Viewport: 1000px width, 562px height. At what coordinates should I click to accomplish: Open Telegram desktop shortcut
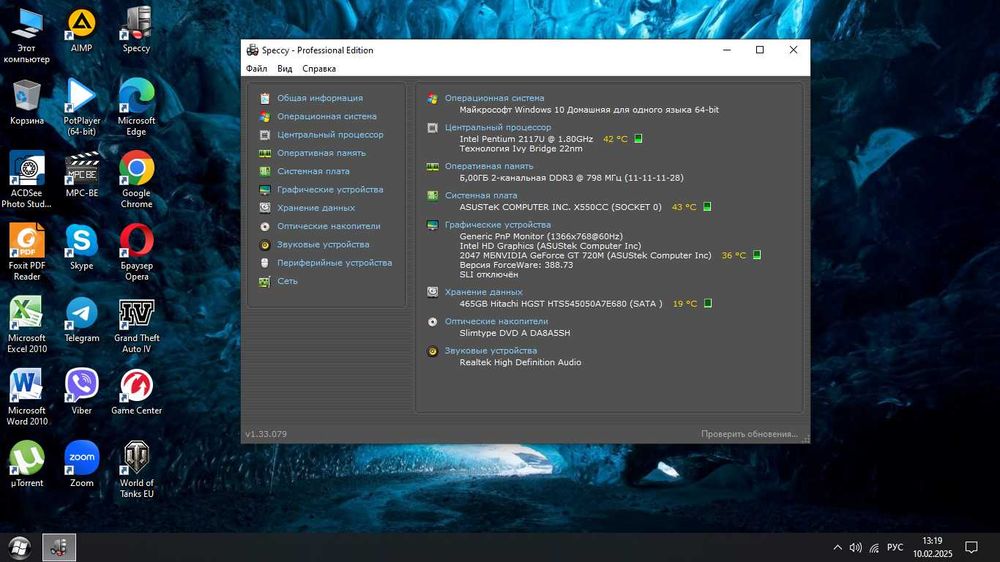pos(82,320)
